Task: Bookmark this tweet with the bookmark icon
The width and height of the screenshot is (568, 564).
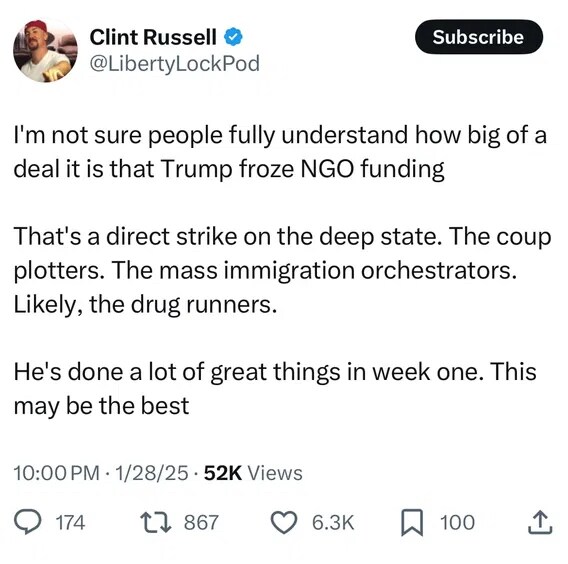Action: [412, 522]
